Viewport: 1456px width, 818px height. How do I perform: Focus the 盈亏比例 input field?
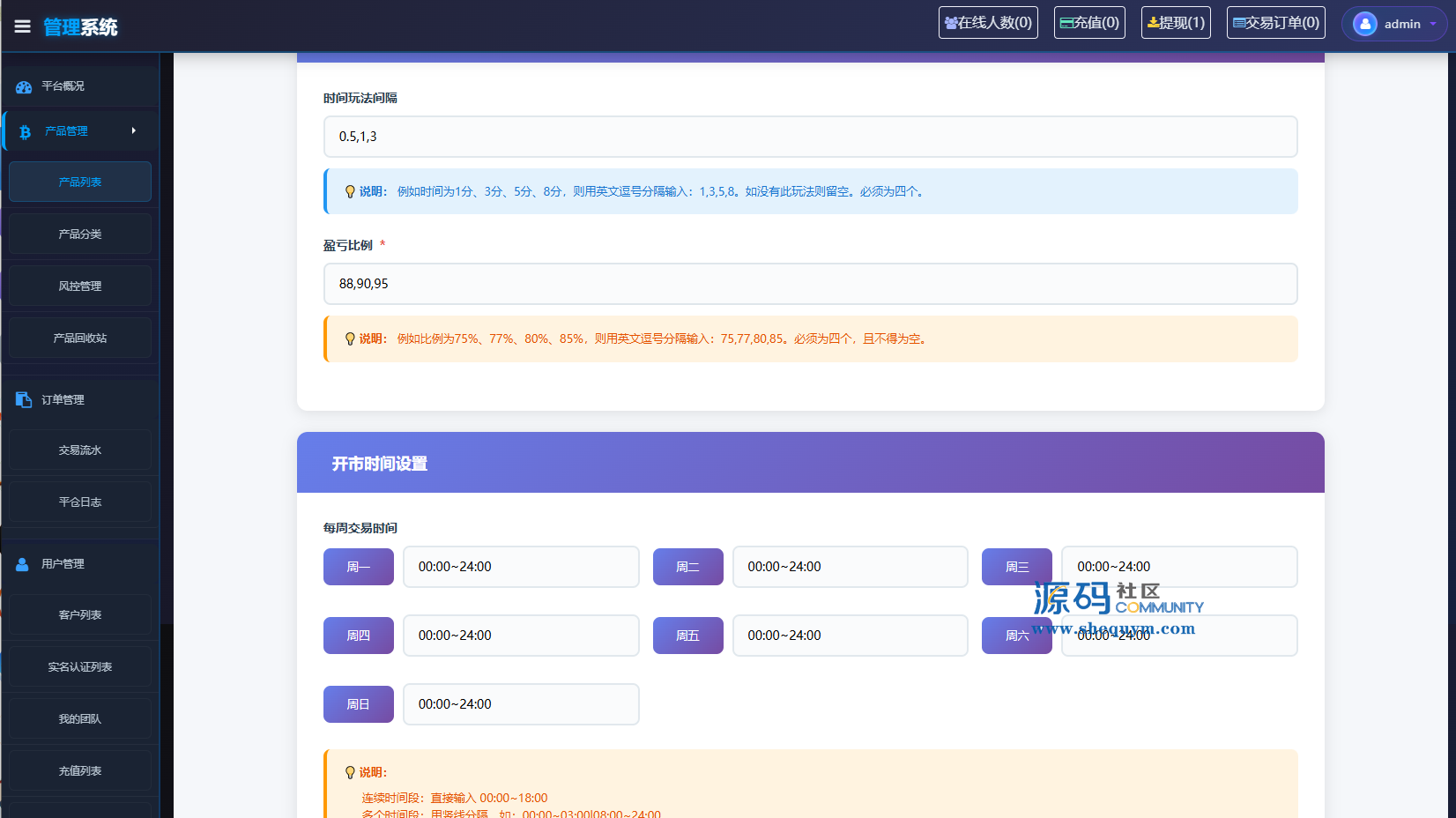811,284
